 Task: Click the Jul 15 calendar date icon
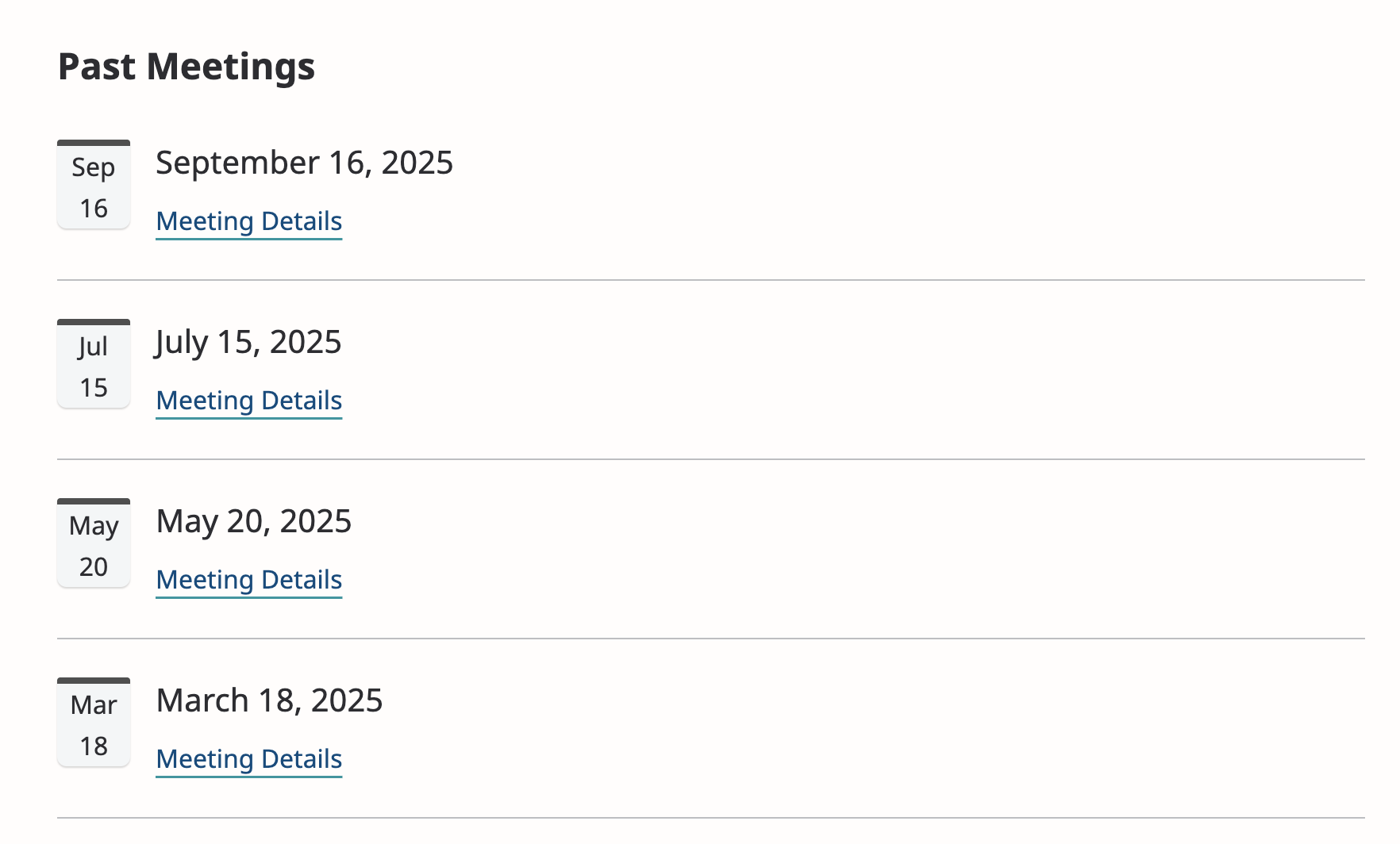pyautogui.click(x=94, y=365)
